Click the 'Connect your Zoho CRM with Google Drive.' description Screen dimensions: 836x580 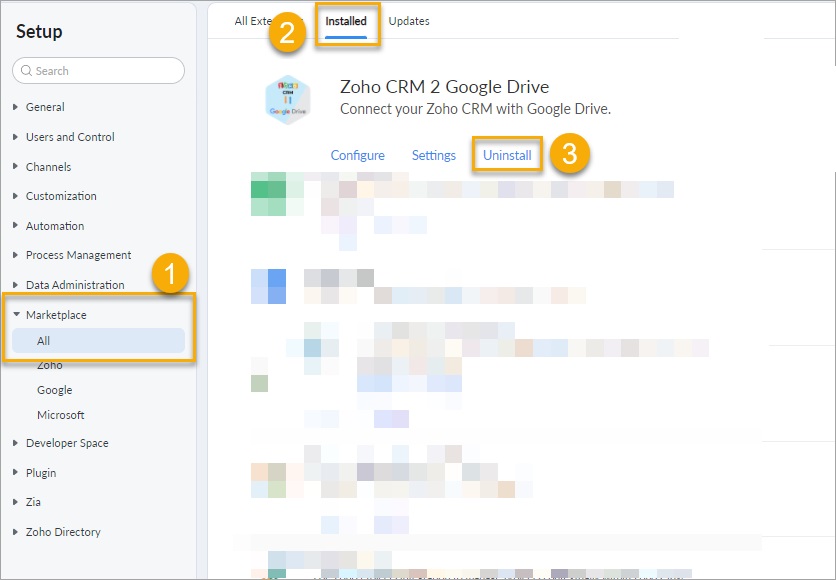pos(476,109)
